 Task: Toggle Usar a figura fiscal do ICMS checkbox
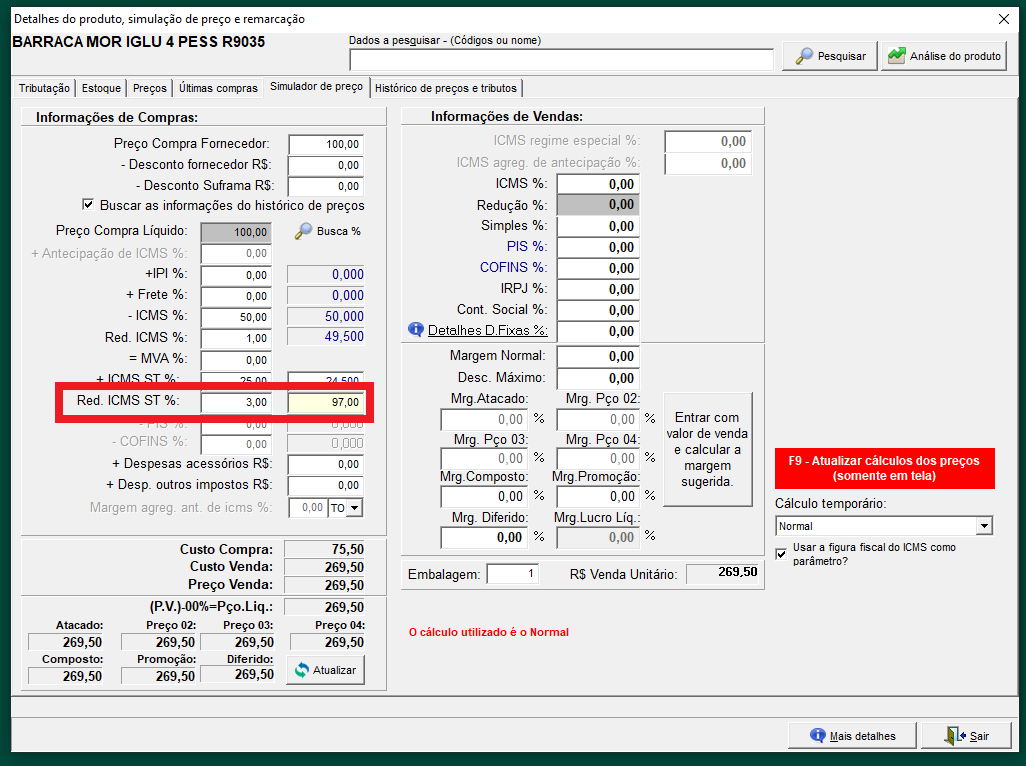(x=782, y=553)
